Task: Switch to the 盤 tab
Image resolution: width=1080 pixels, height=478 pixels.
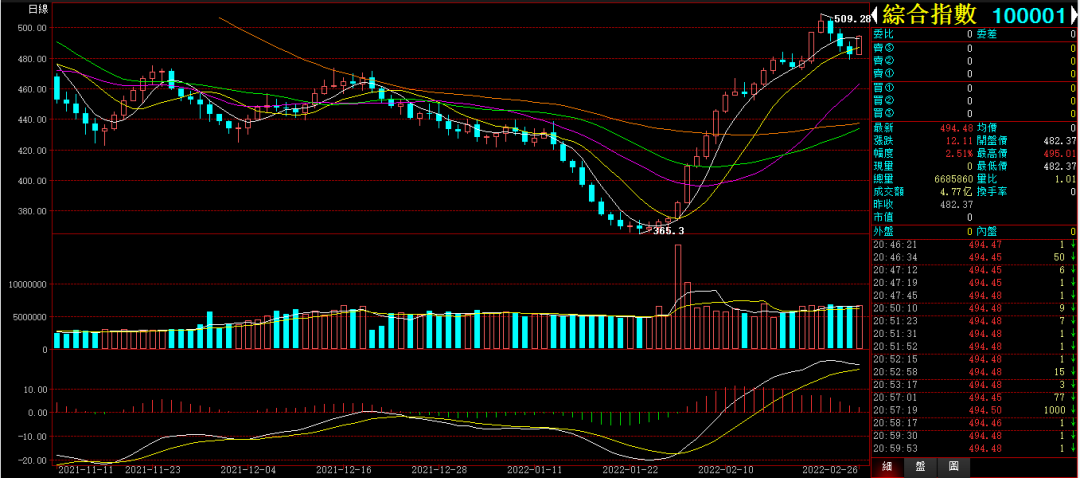Action: point(920,467)
